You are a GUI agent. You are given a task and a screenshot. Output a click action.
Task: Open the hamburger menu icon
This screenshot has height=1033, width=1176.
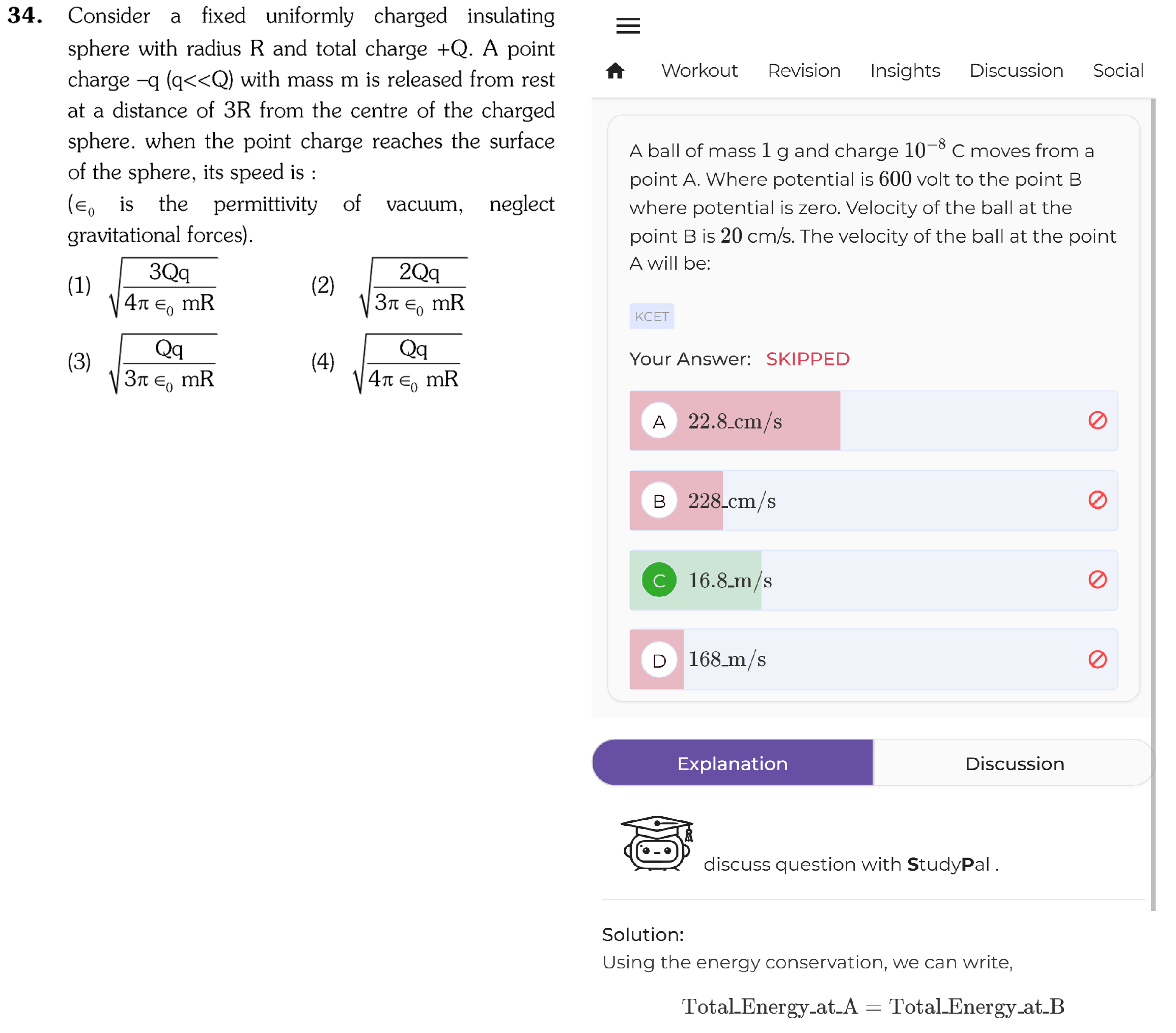click(628, 25)
